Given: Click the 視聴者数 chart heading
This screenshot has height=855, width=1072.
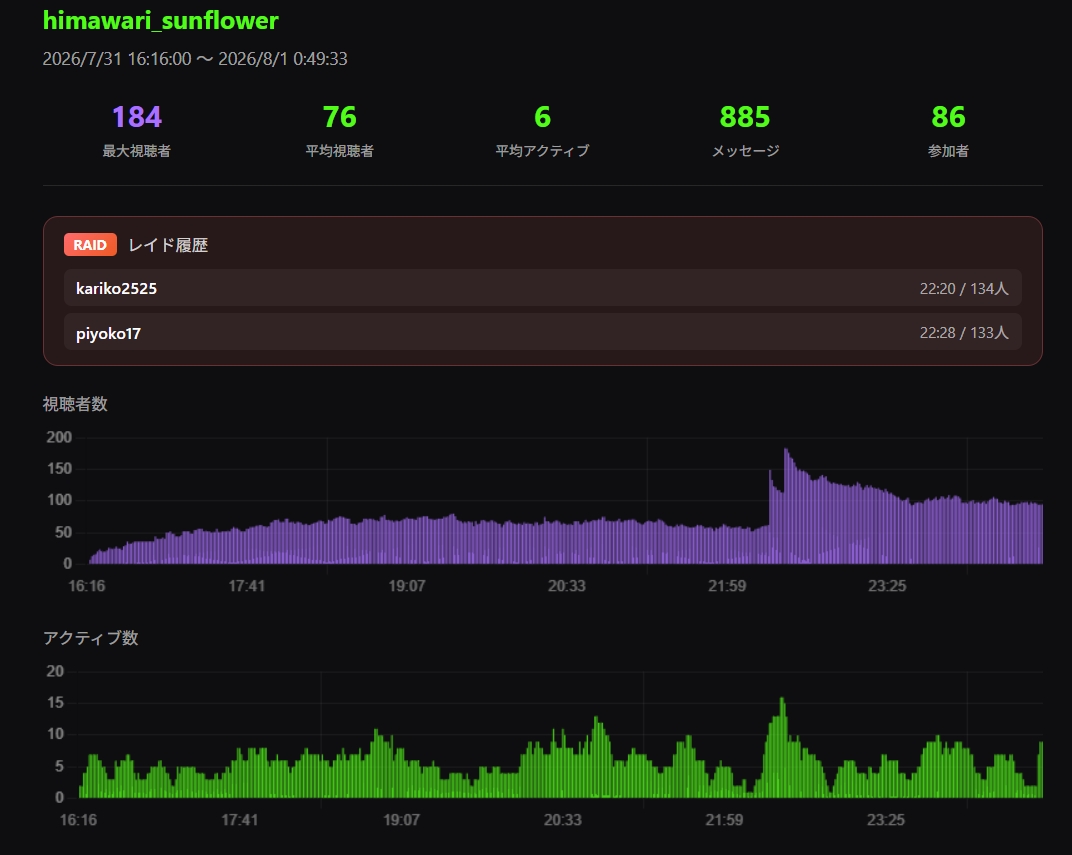Looking at the screenshot, I should tap(75, 404).
